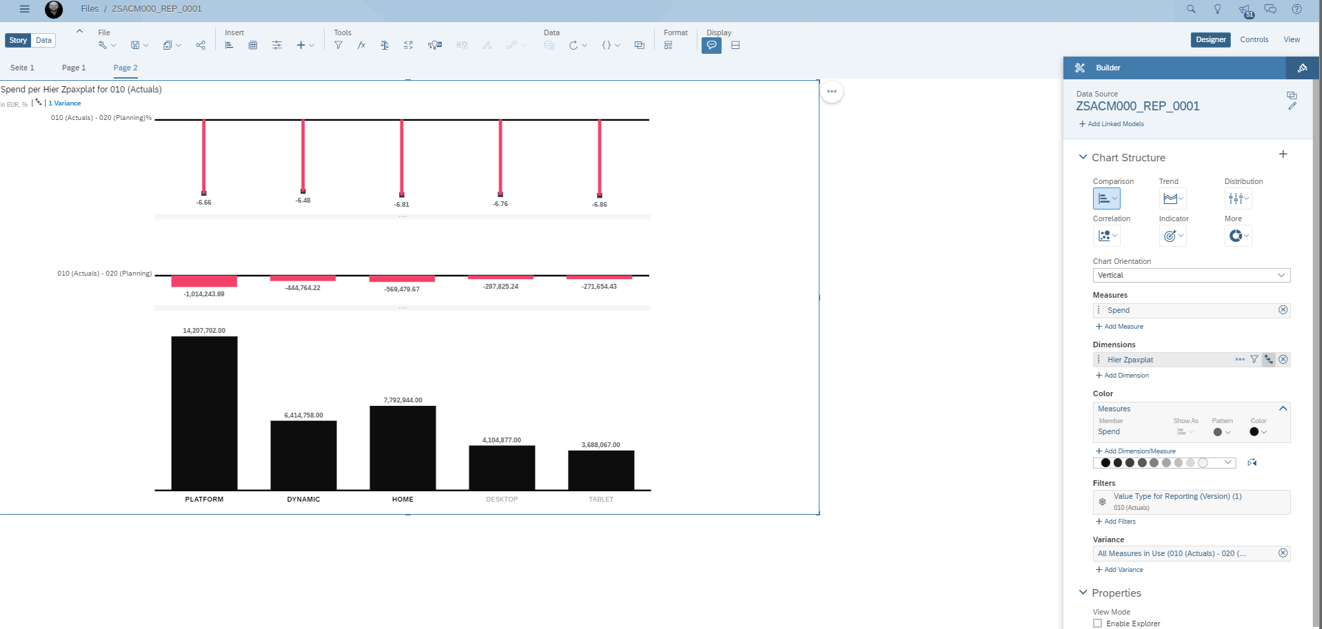Viewport: 1322px width, 629px height.
Task: Open Spend color swatch picker
Action: [1258, 432]
